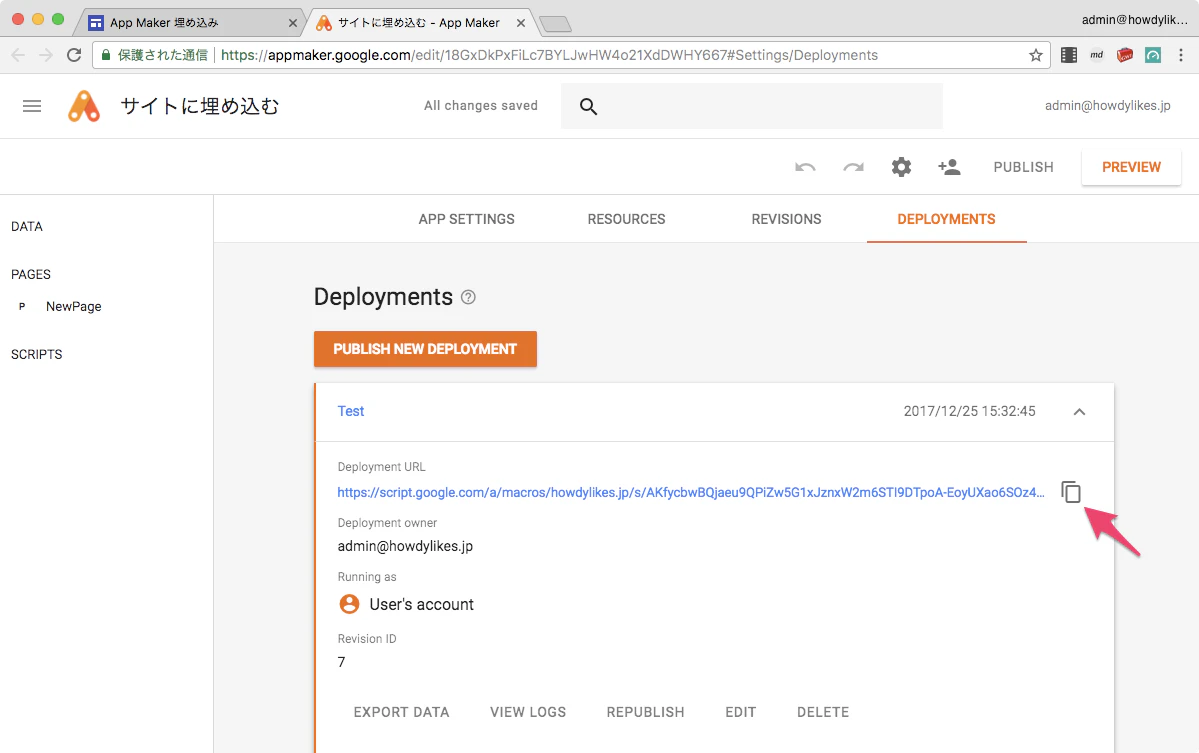The width and height of the screenshot is (1199, 753).
Task: Select NewPage in the sidebar
Action: [x=73, y=307]
